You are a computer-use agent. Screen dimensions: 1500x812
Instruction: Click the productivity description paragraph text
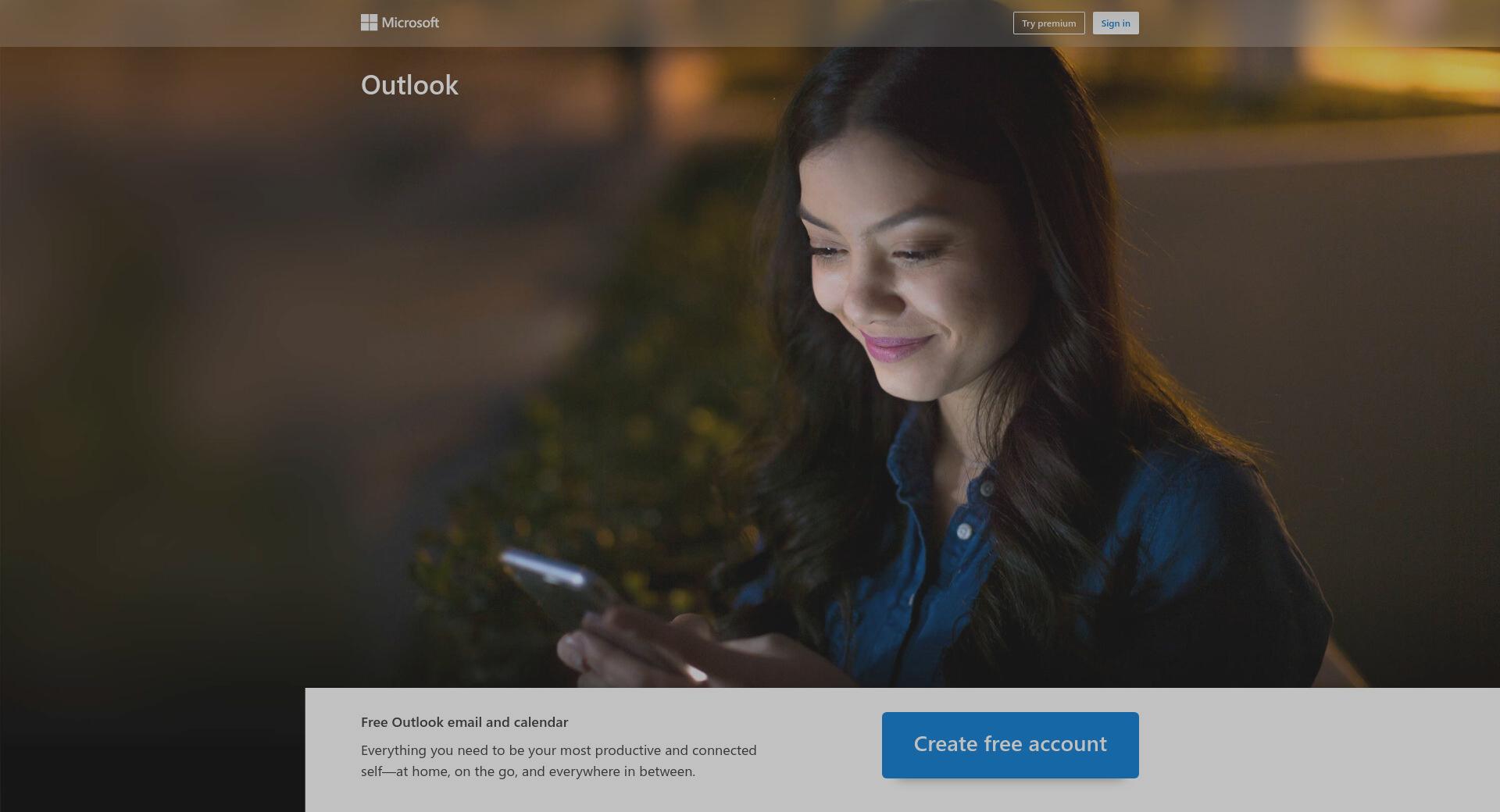coord(559,760)
